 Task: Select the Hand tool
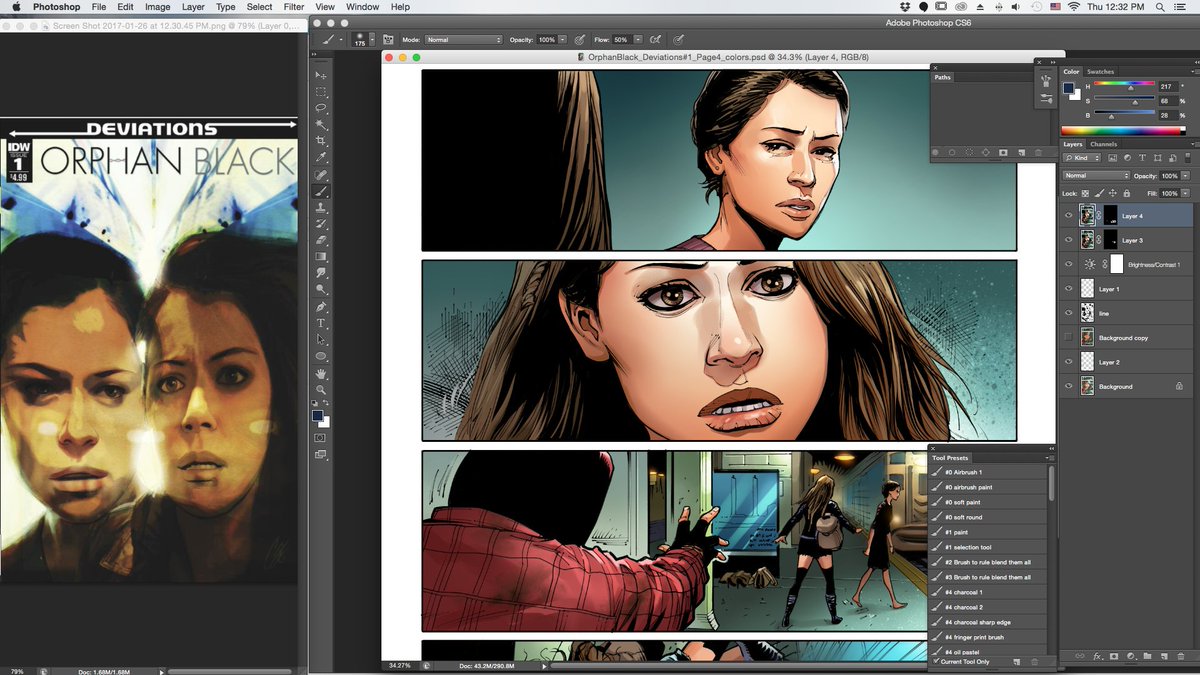click(321, 373)
